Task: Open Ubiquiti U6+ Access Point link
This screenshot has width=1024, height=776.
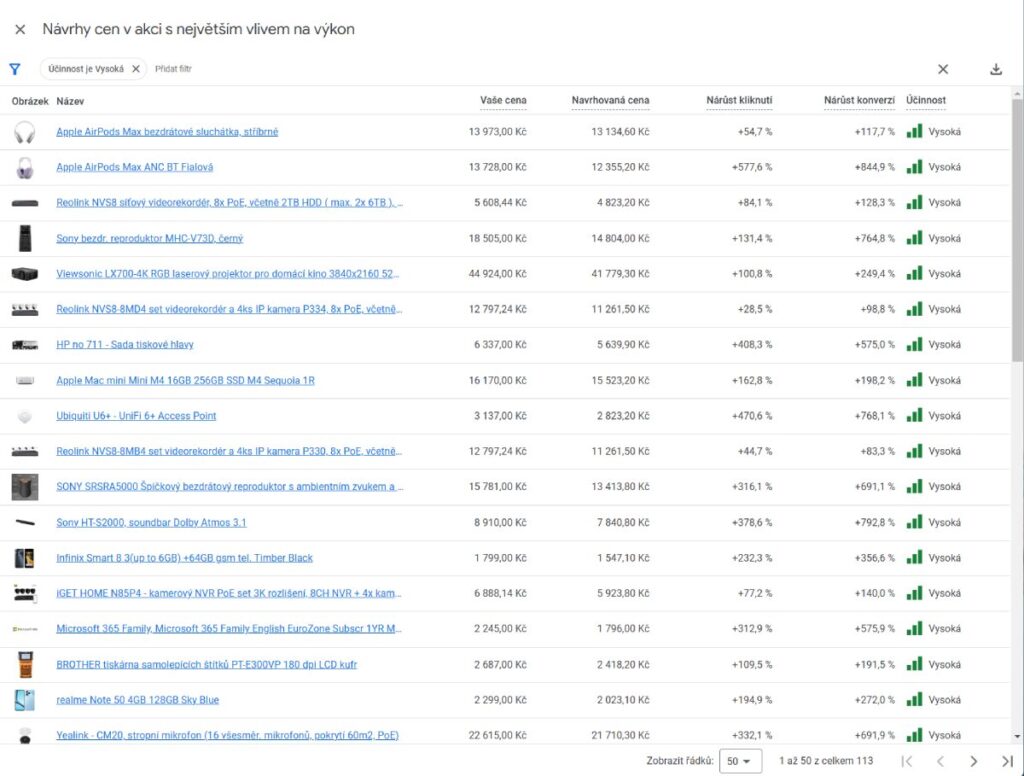Action: coord(136,415)
